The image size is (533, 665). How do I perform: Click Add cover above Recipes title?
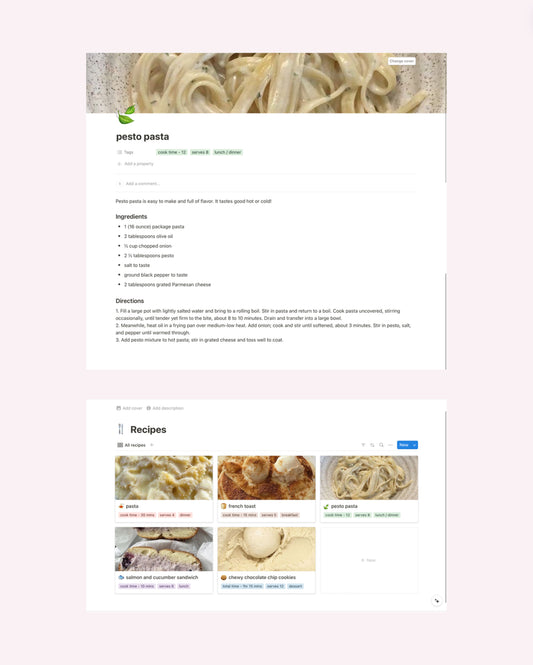pos(129,408)
